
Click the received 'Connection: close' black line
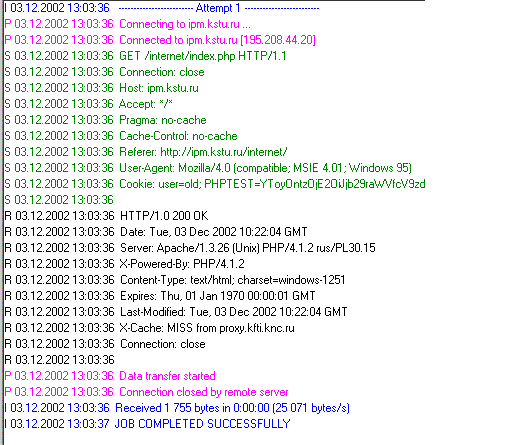pyautogui.click(x=105, y=344)
